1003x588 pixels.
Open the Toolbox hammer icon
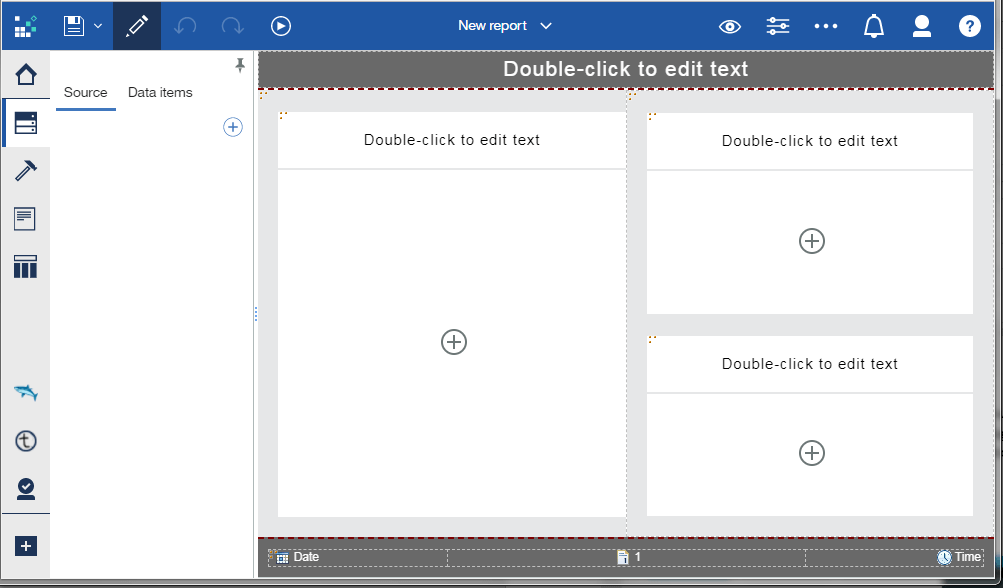pyautogui.click(x=26, y=170)
